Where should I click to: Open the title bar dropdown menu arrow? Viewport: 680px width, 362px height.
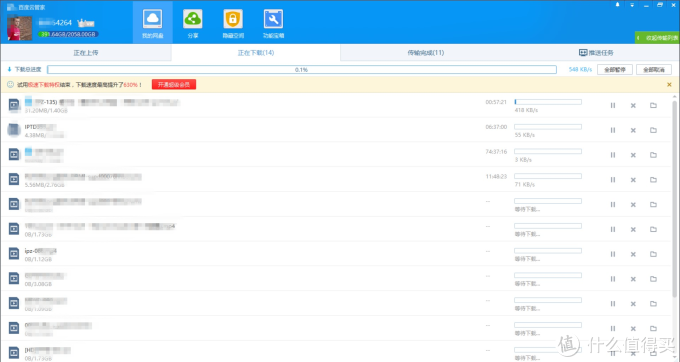(632, 5)
